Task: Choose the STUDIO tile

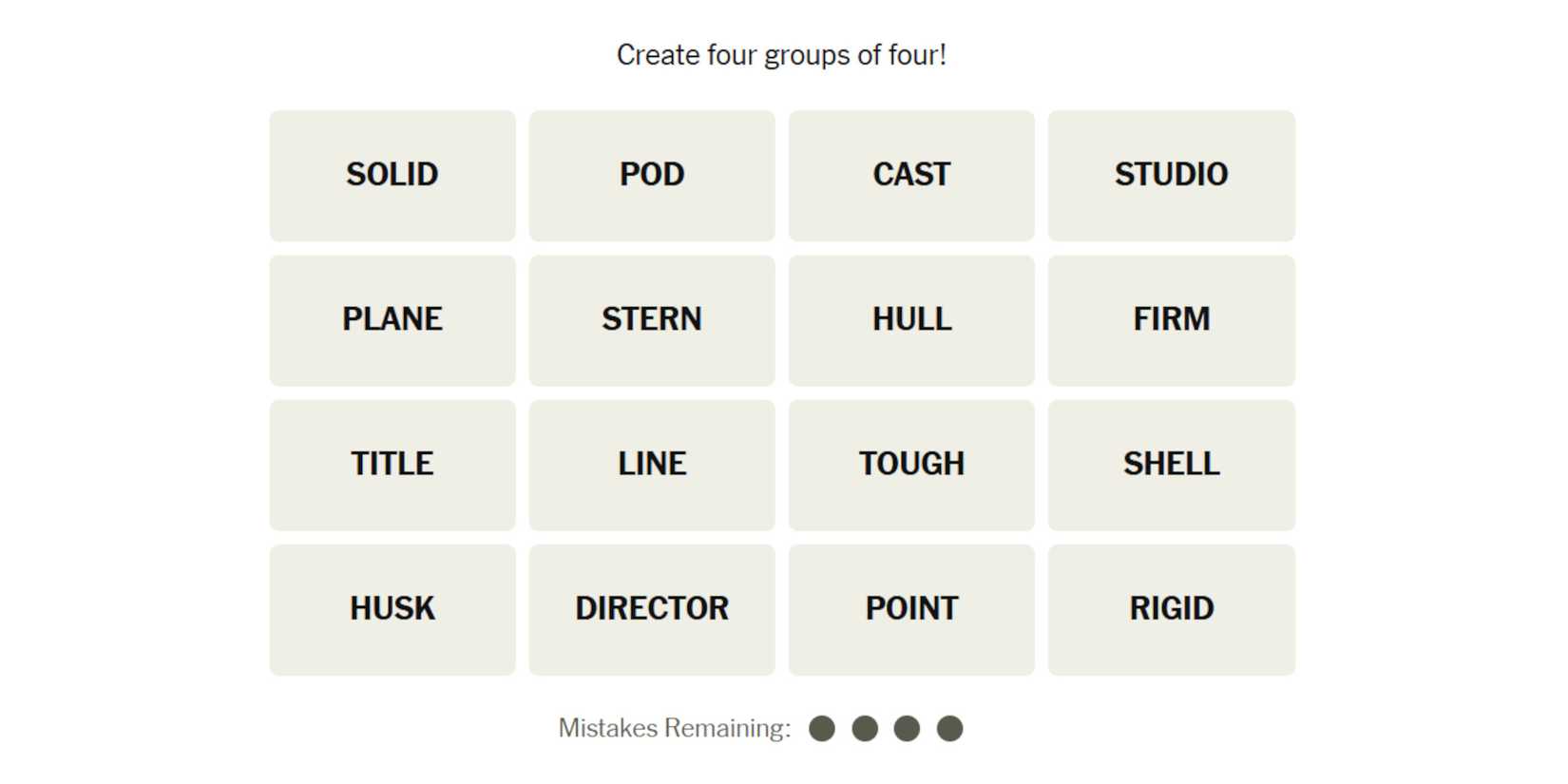Action: (1171, 176)
